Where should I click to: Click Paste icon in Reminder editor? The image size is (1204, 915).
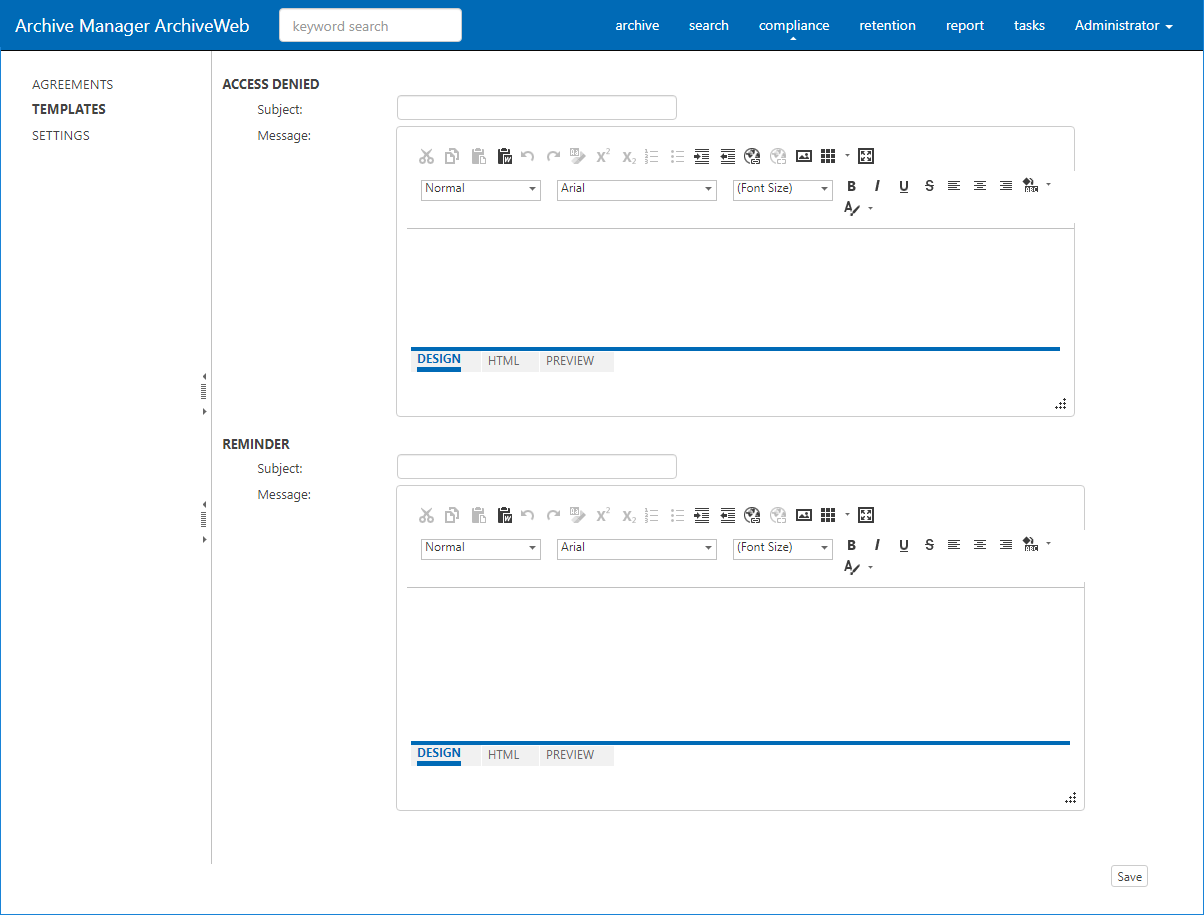pos(478,515)
